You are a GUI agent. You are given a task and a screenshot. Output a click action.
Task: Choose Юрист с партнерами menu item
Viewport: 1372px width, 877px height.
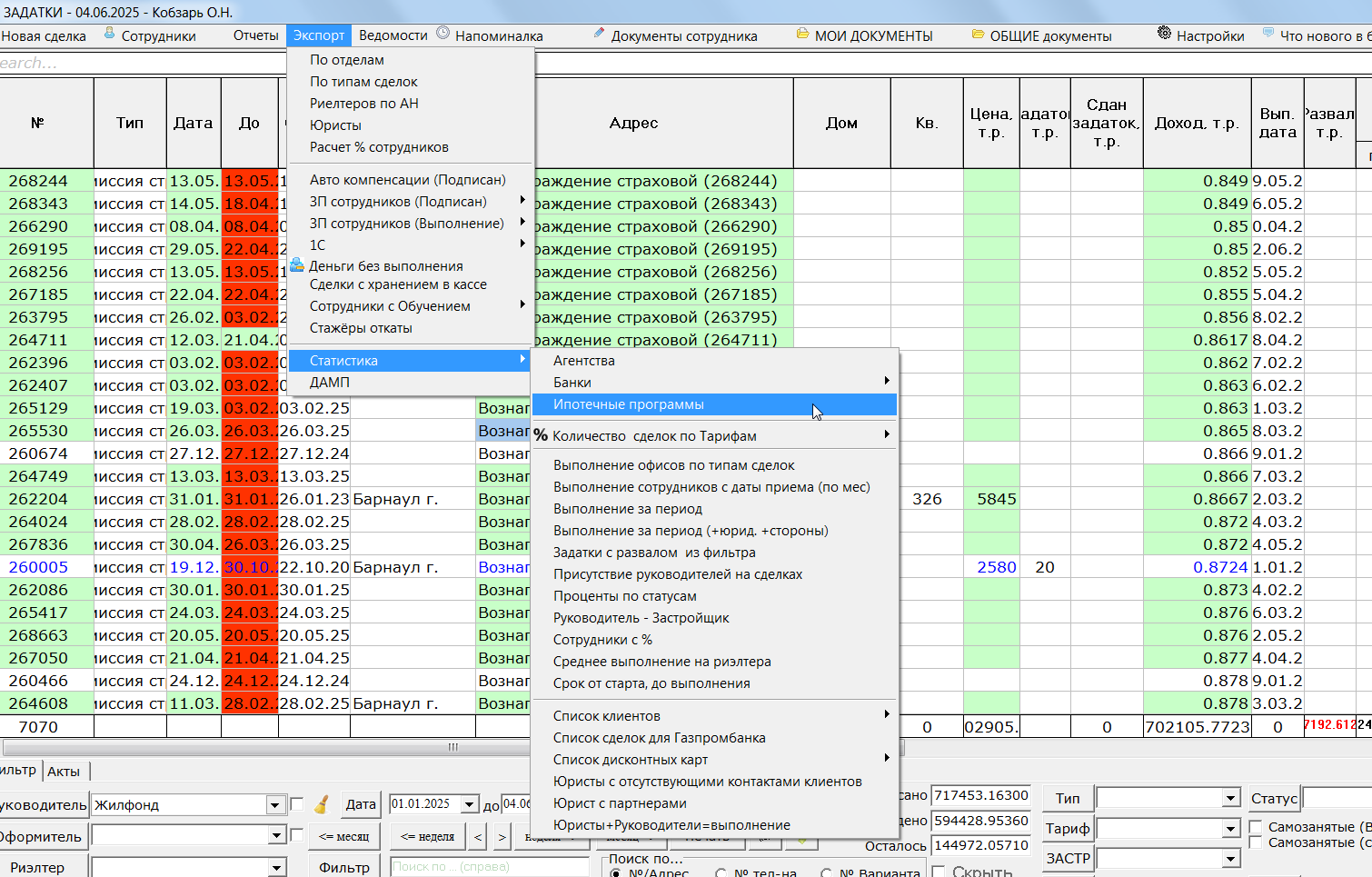pyautogui.click(x=714, y=803)
